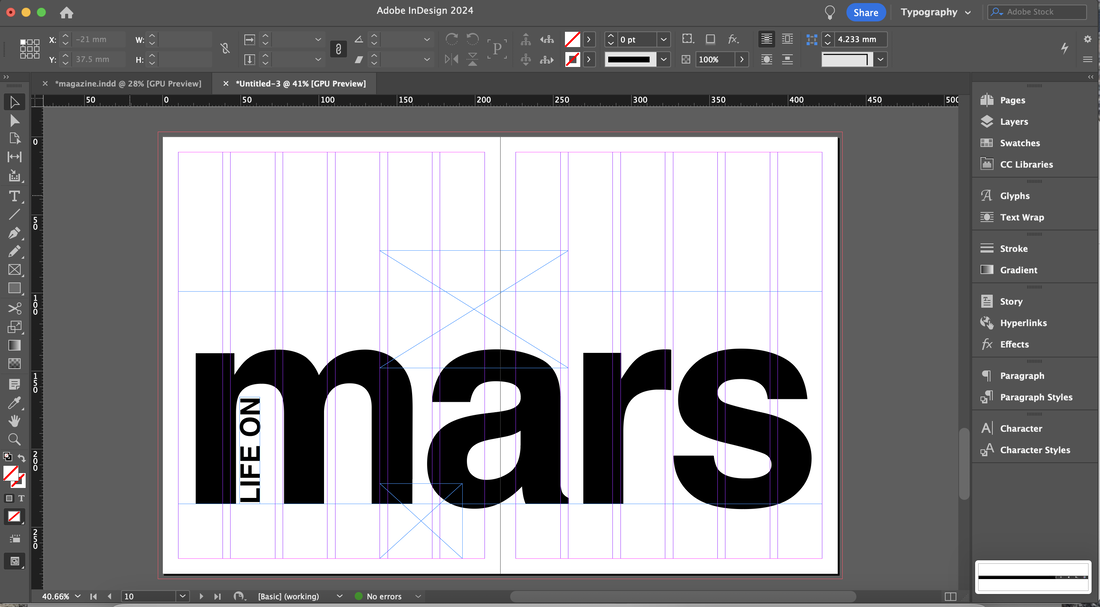This screenshot has width=1100, height=607.
Task: Open the corner shape dropdown
Action: 880,60
